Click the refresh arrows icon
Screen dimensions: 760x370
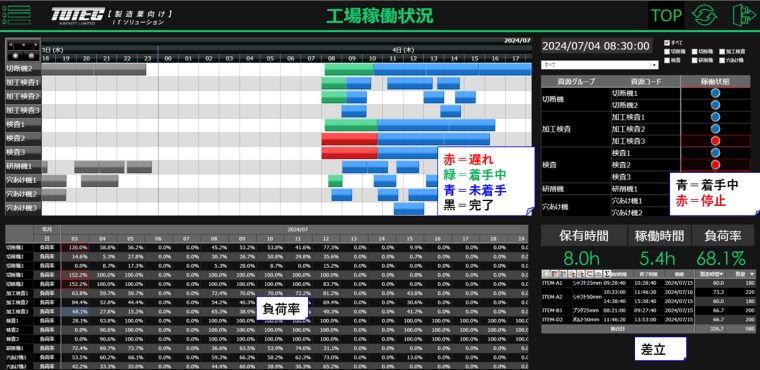pyautogui.click(x=704, y=15)
